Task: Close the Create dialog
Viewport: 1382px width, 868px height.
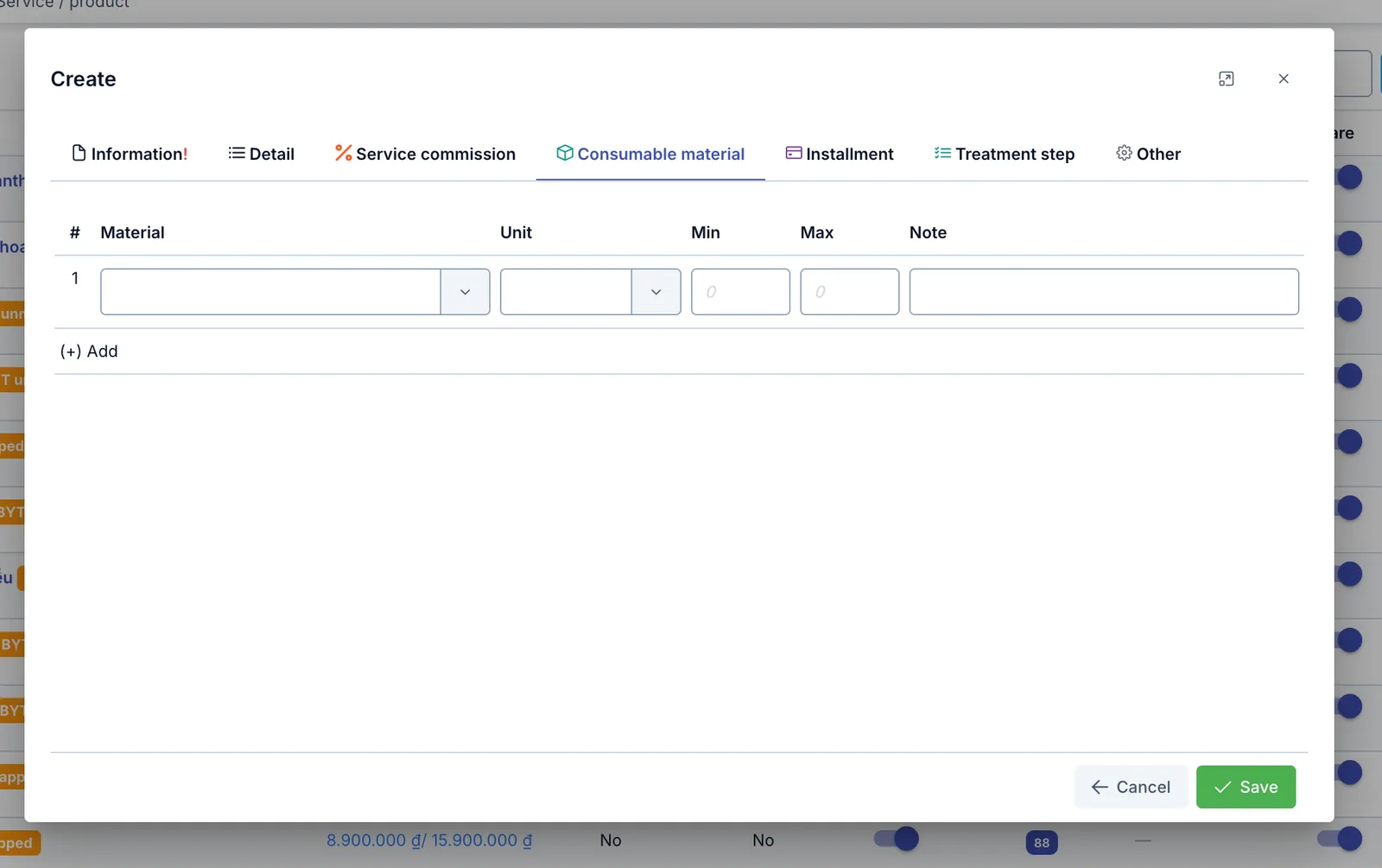Action: coord(1284,79)
